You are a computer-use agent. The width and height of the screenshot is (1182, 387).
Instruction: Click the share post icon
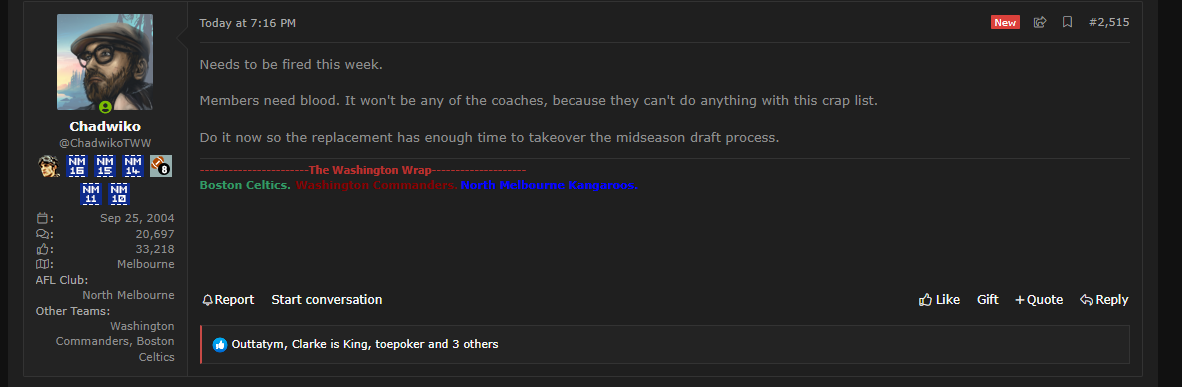(x=1040, y=23)
